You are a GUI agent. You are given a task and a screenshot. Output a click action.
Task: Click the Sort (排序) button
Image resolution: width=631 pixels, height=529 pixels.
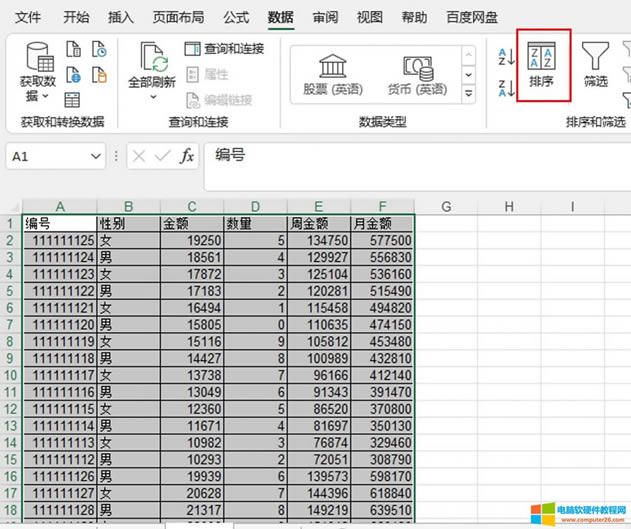544,65
